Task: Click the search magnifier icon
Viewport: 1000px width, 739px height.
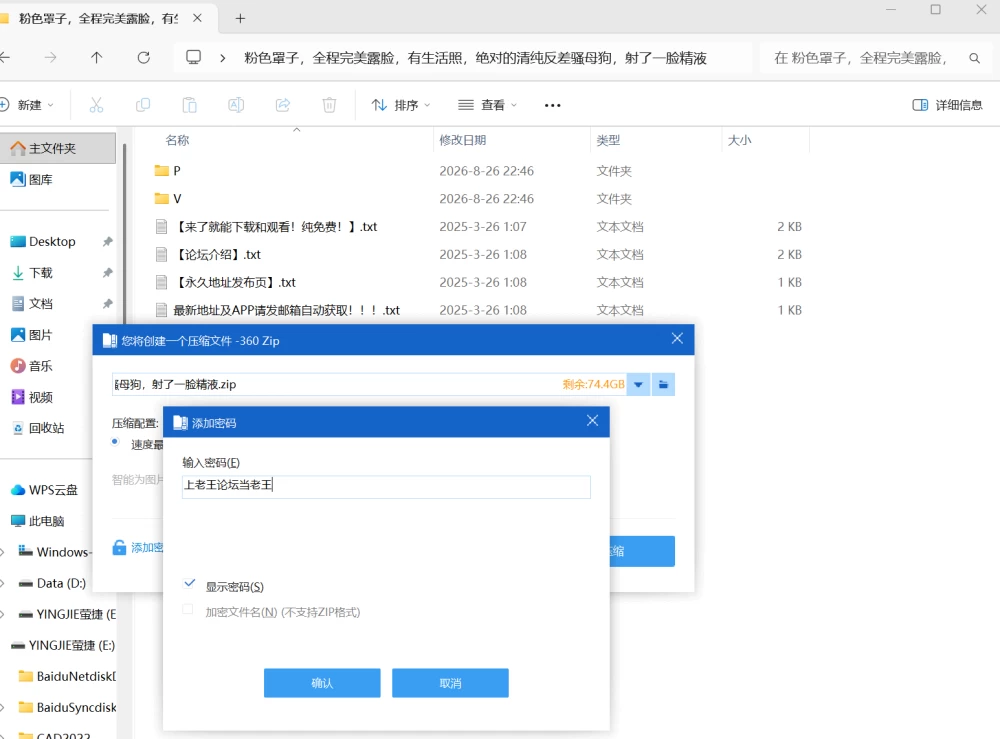Action: click(x=974, y=58)
